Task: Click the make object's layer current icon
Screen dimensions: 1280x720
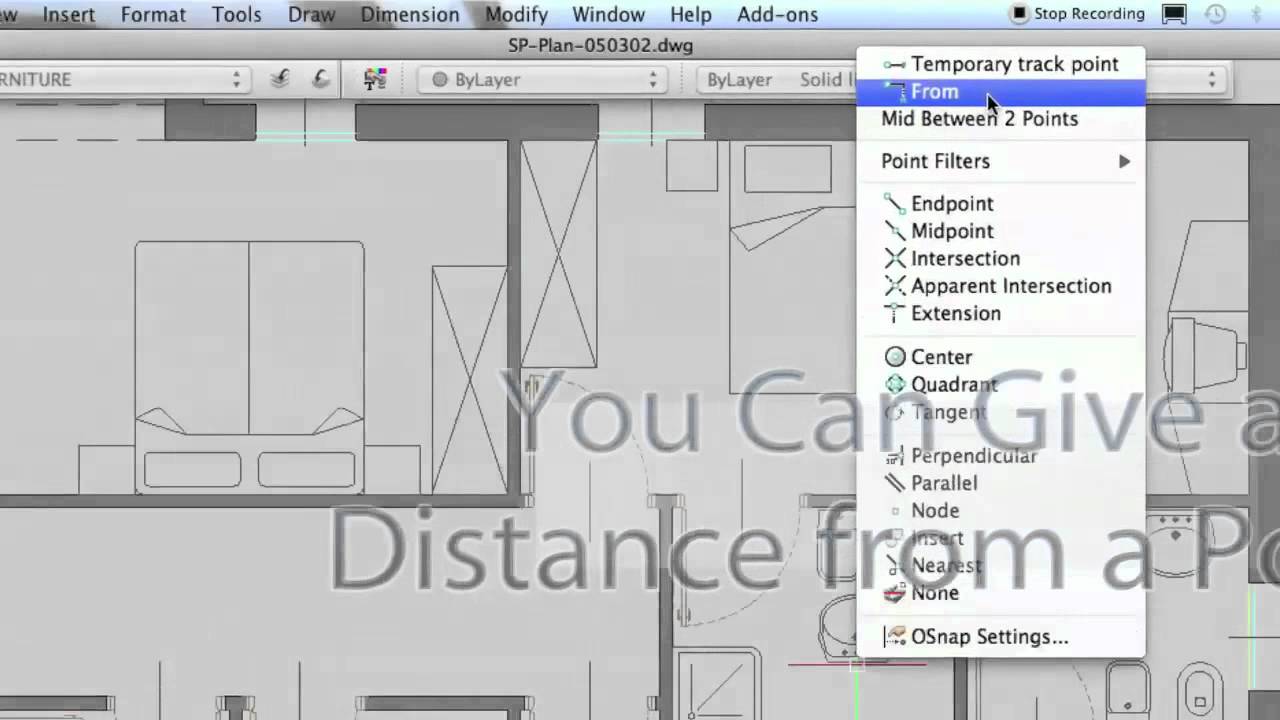Action: 280,79
